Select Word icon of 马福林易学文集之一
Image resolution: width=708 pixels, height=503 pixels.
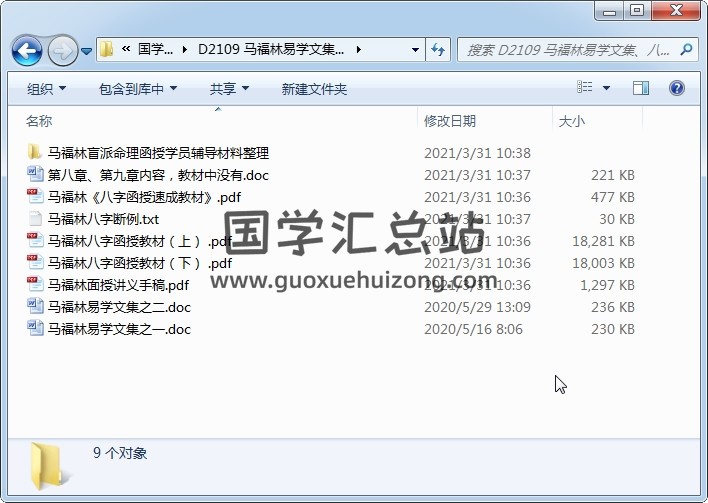(x=35, y=328)
